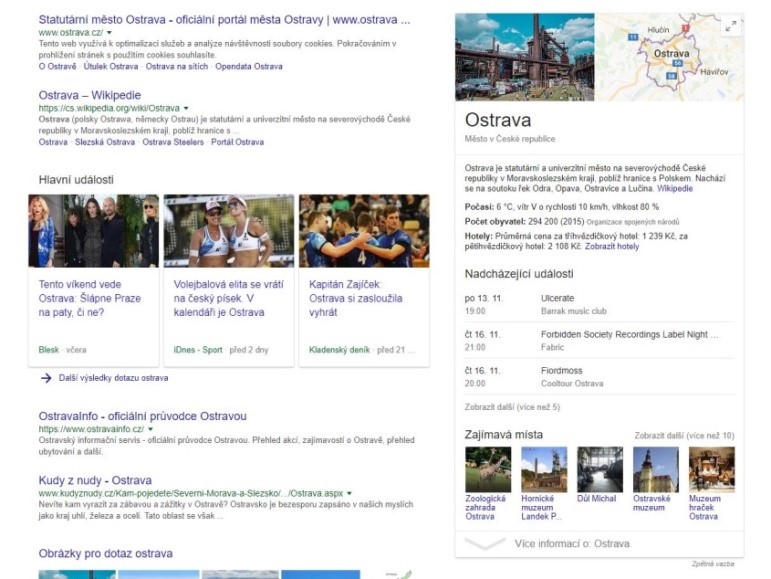This screenshot has width=771, height=579.
Task: Click the Počasí label in knowledge panel
Action: click(479, 207)
